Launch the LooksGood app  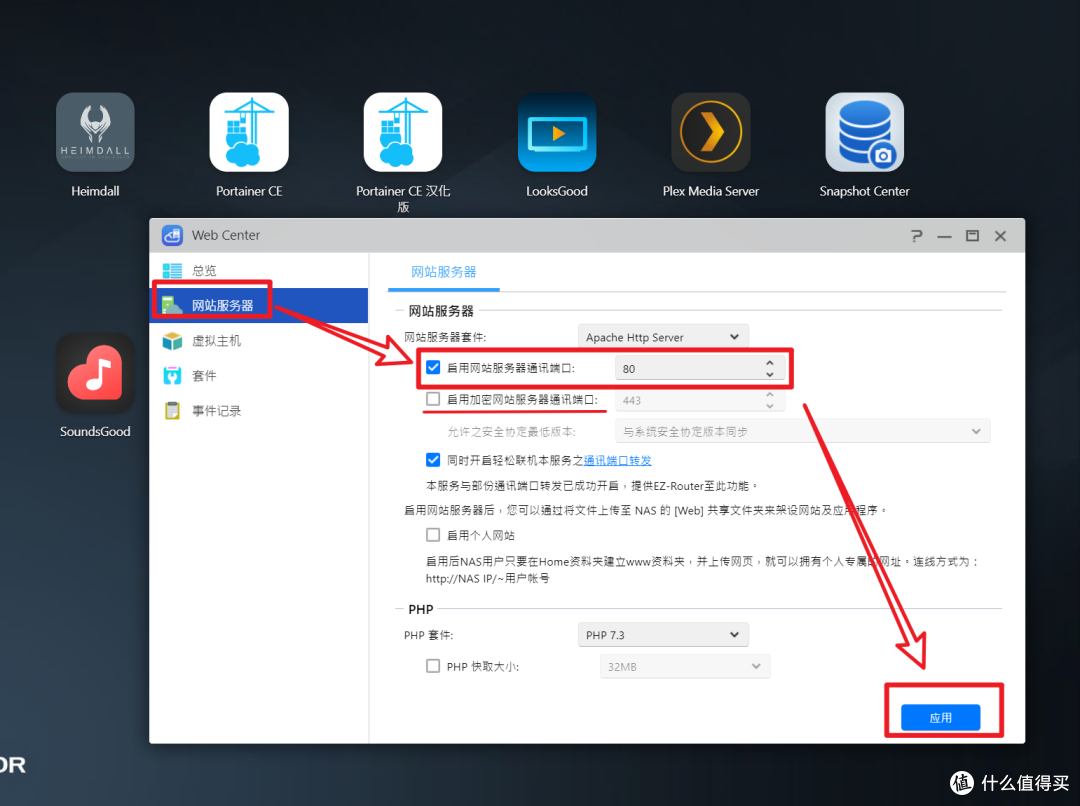[557, 132]
